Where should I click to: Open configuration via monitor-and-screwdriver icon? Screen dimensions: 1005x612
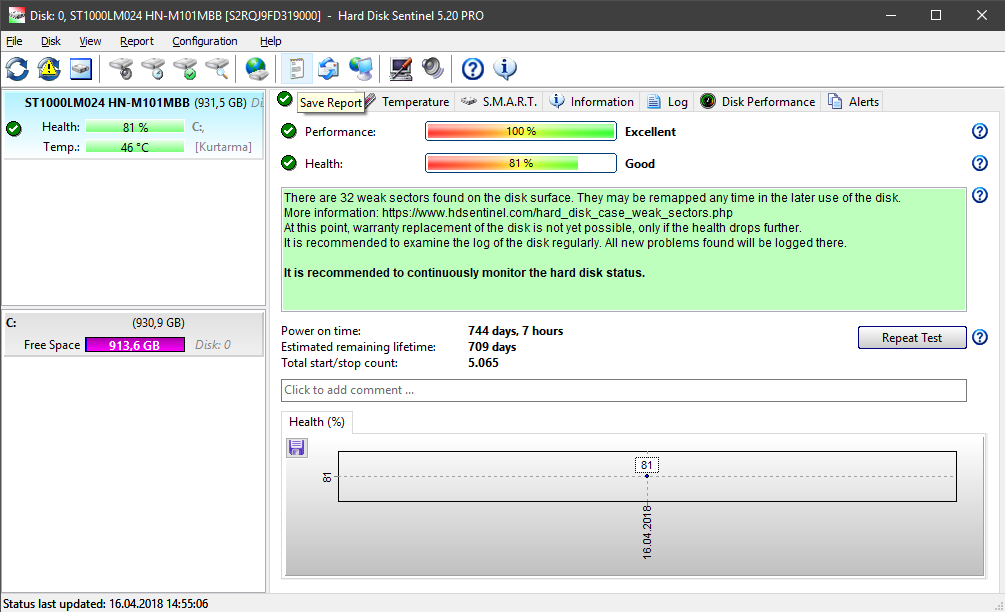coord(401,69)
